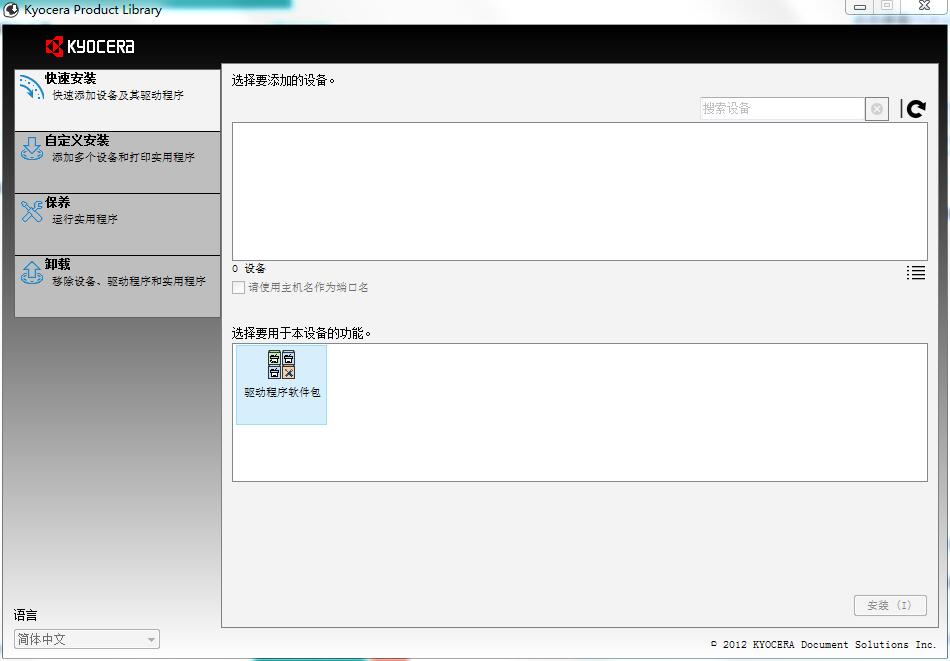Switch to the 自定义安装 custom install tab

[118, 162]
